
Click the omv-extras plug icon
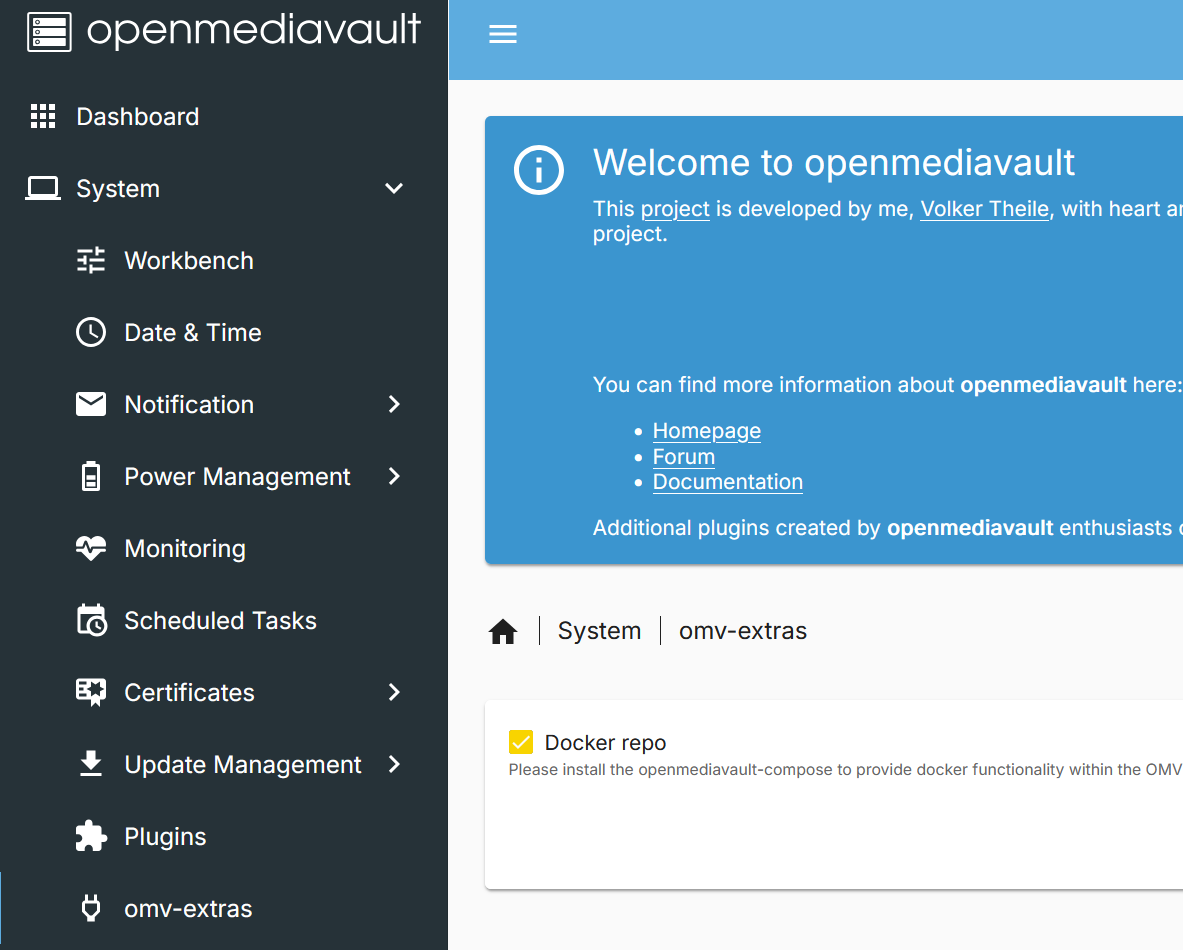(x=91, y=908)
